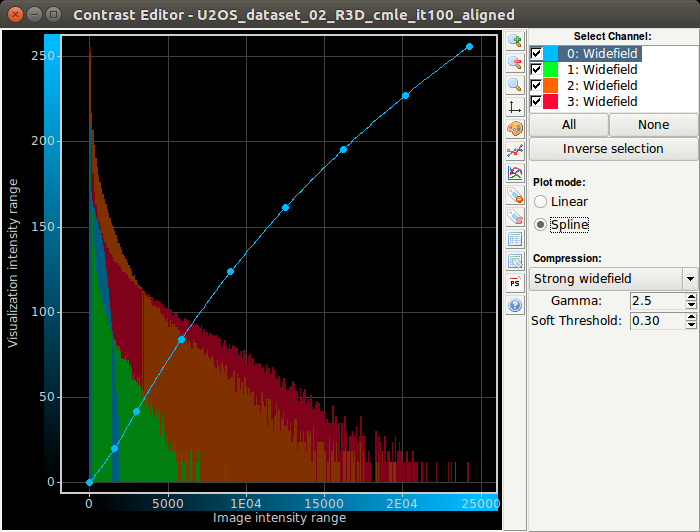This screenshot has height=532, width=700.
Task: Click the zoom in magnifier icon
Action: pyautogui.click(x=515, y=41)
